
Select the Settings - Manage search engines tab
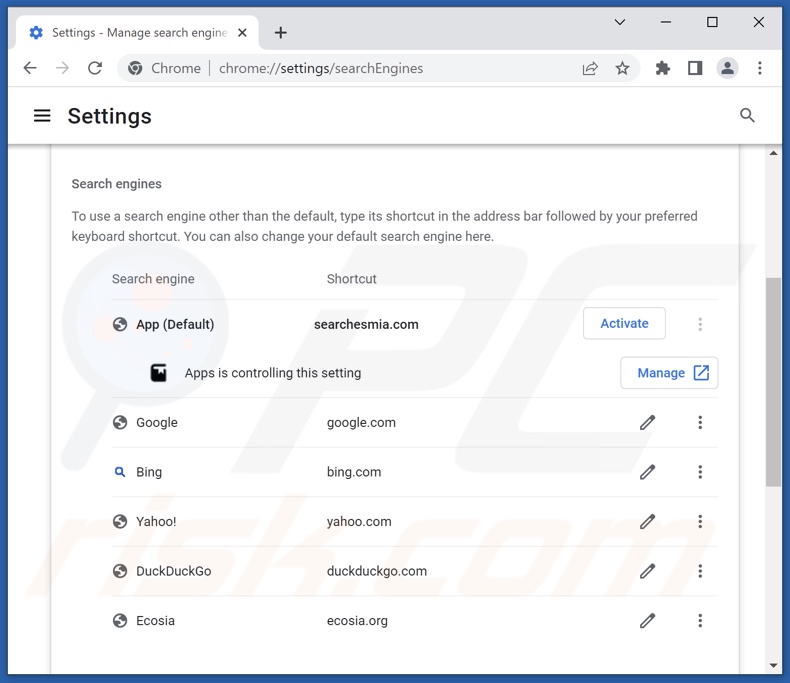[x=138, y=33]
